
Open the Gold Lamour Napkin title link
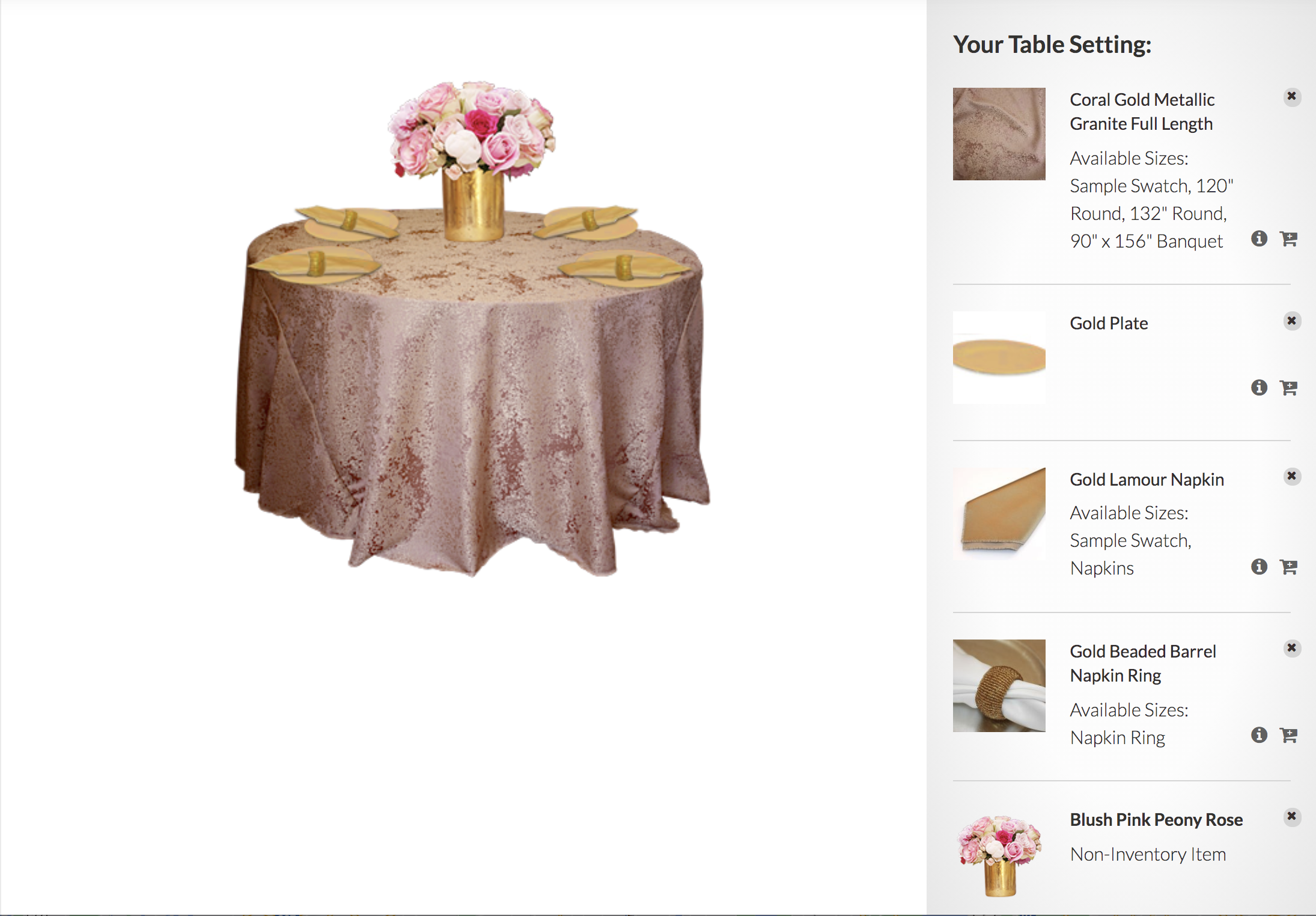tap(1147, 480)
